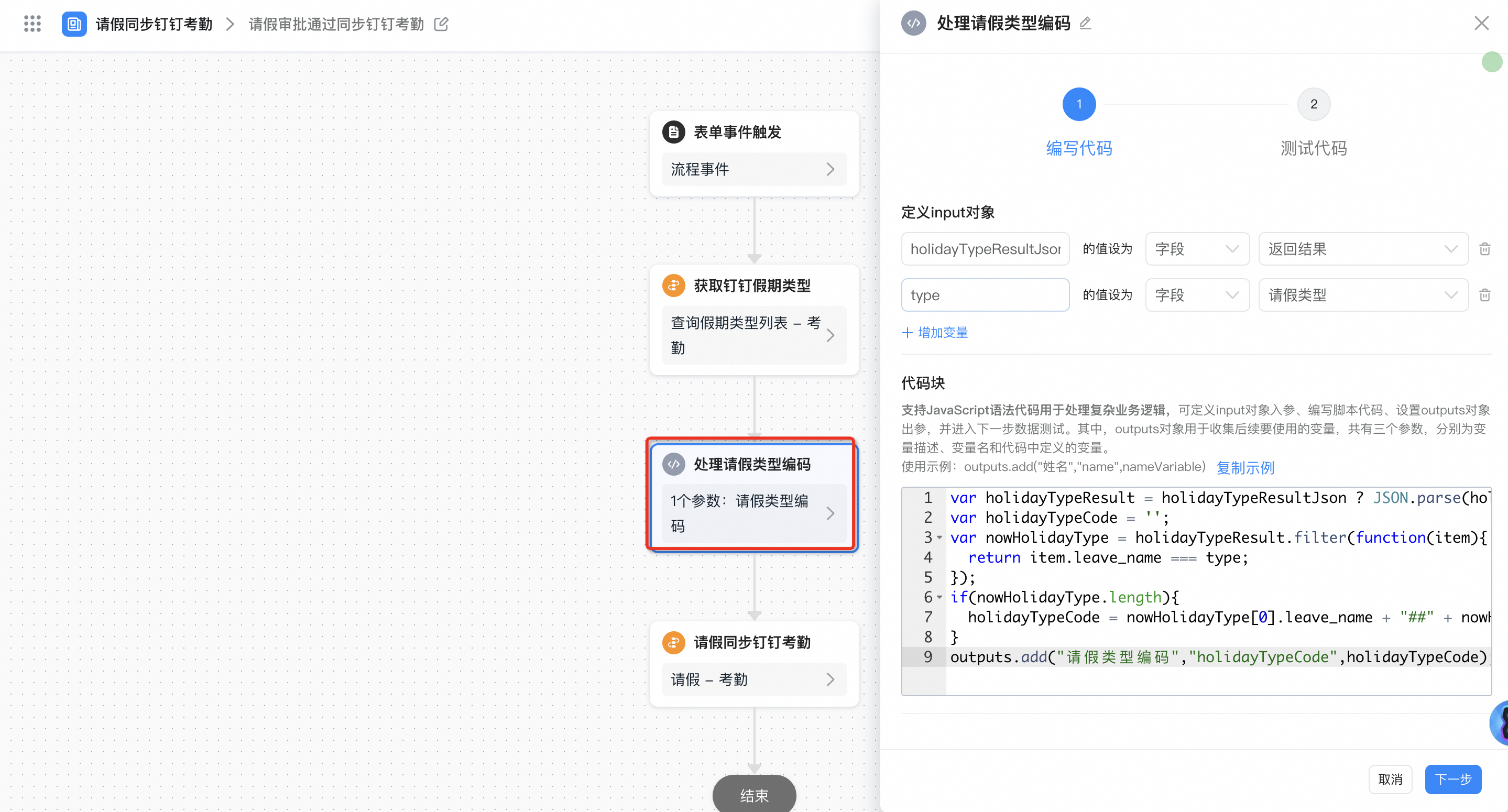Screen dimensions: 1508x812
Task: Open the 请假类型 value dropdown
Action: pyautogui.click(x=1363, y=294)
